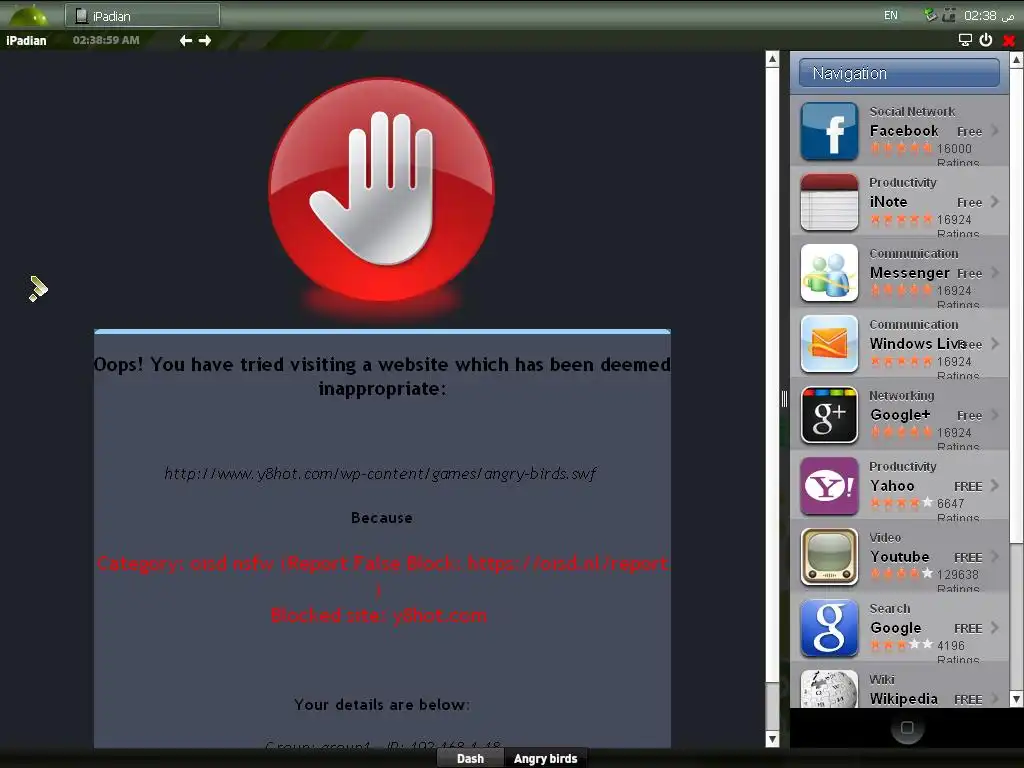Click the 02:38:59 AM time display

pos(106,40)
